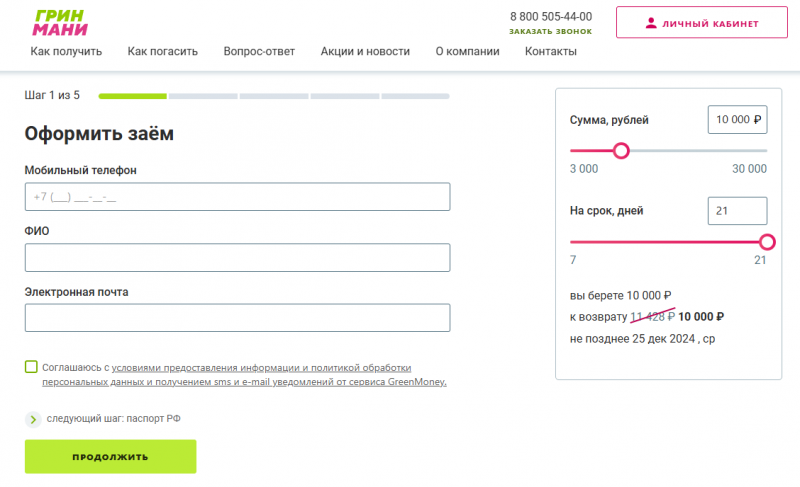
Task: Navigate to Контакты
Action: [551, 52]
